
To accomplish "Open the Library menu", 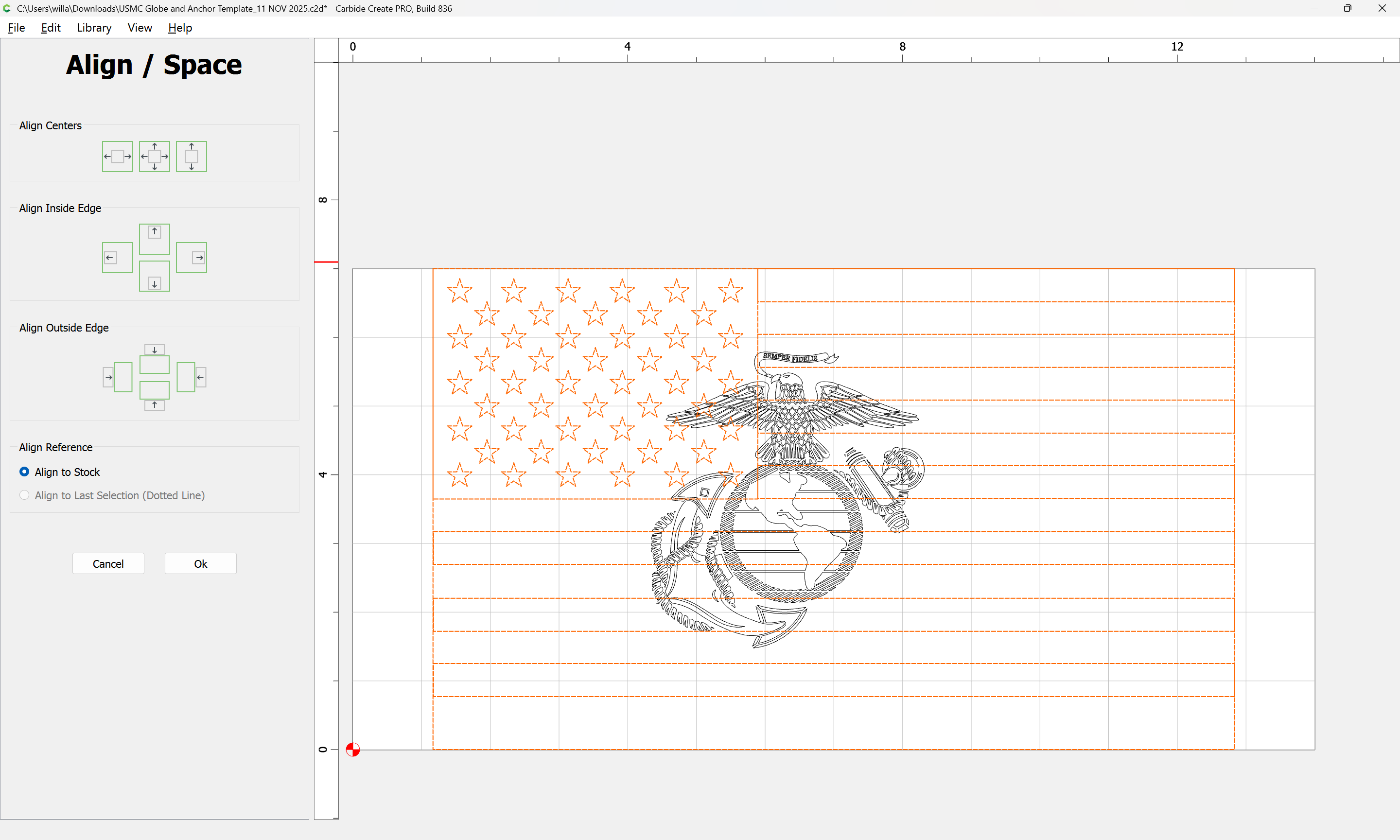I will [x=94, y=28].
